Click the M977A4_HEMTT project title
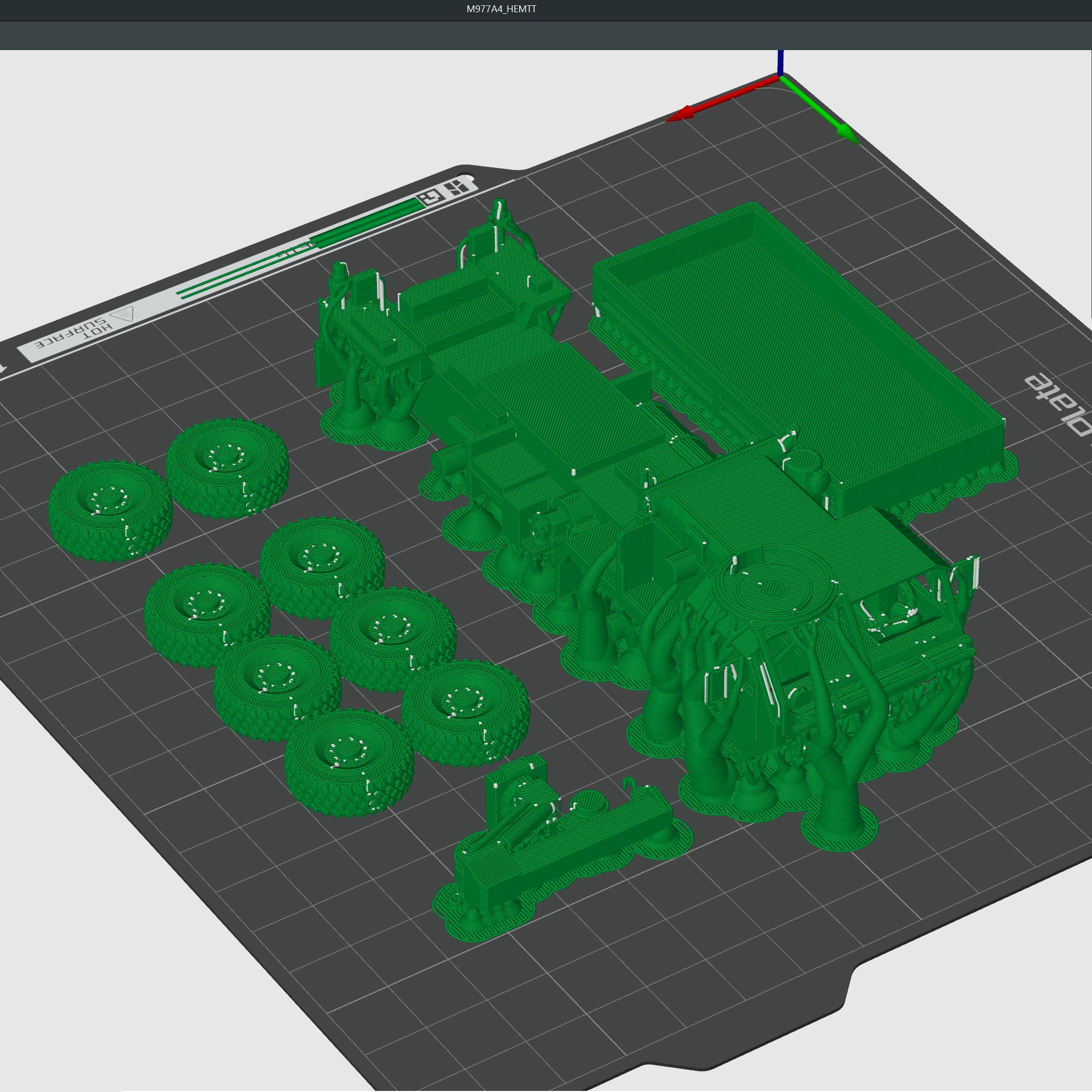 pyautogui.click(x=501, y=9)
